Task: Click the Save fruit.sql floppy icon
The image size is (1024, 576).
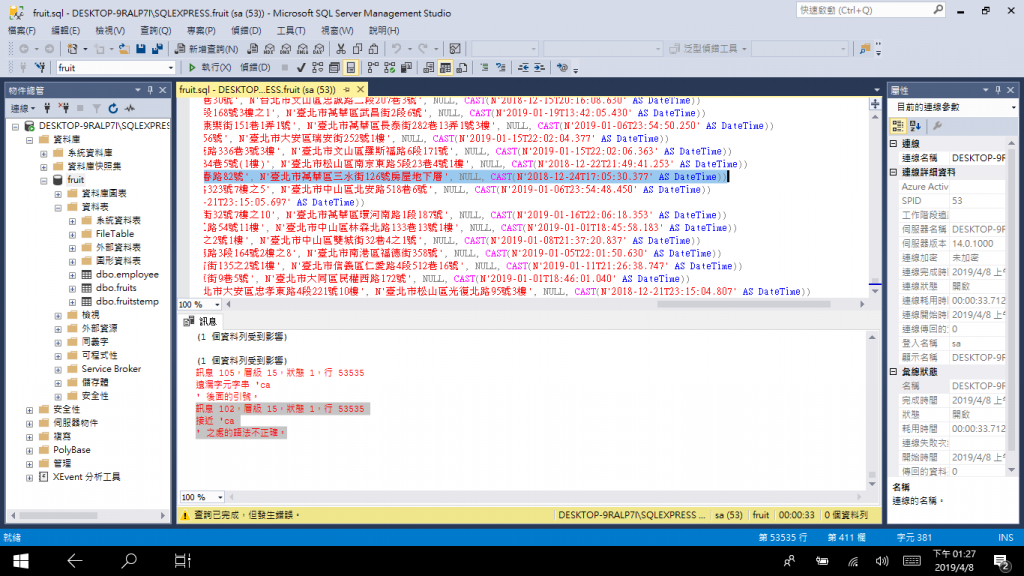Action: (140, 49)
